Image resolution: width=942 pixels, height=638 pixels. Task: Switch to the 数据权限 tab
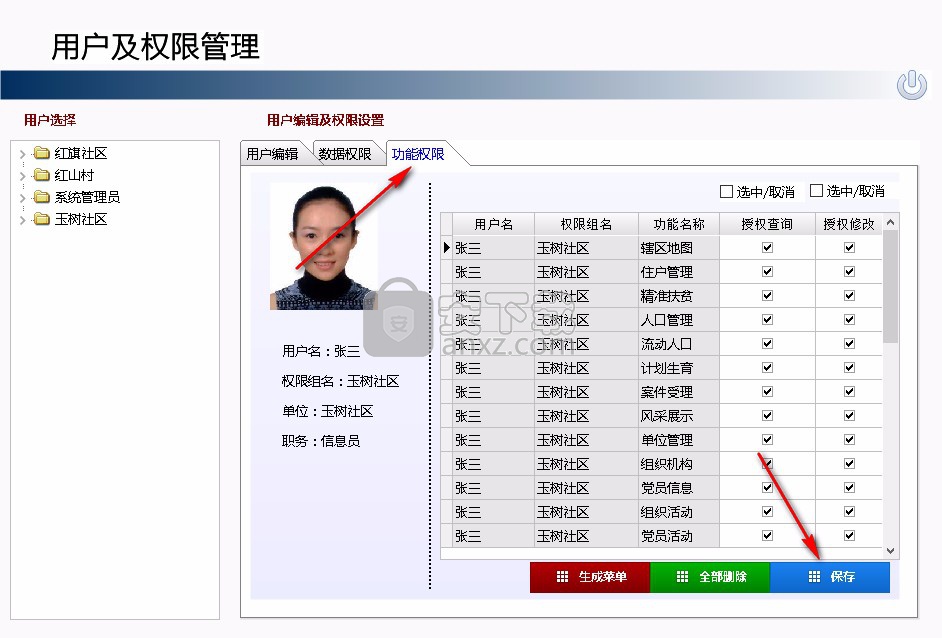[345, 154]
